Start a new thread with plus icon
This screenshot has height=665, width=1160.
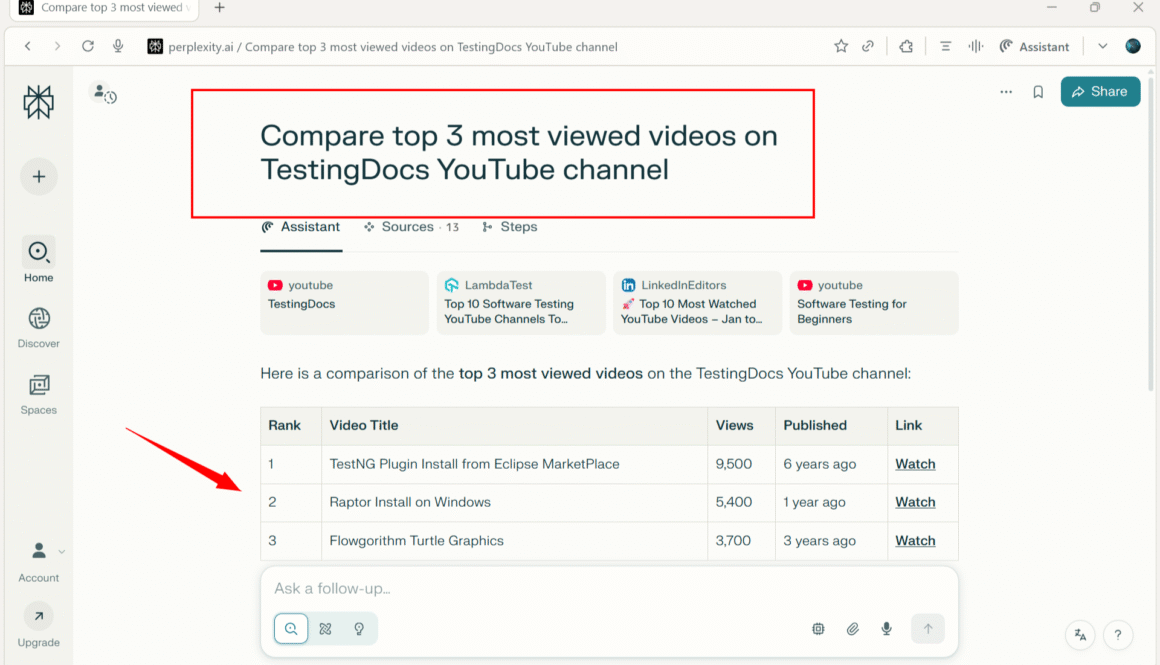(39, 177)
